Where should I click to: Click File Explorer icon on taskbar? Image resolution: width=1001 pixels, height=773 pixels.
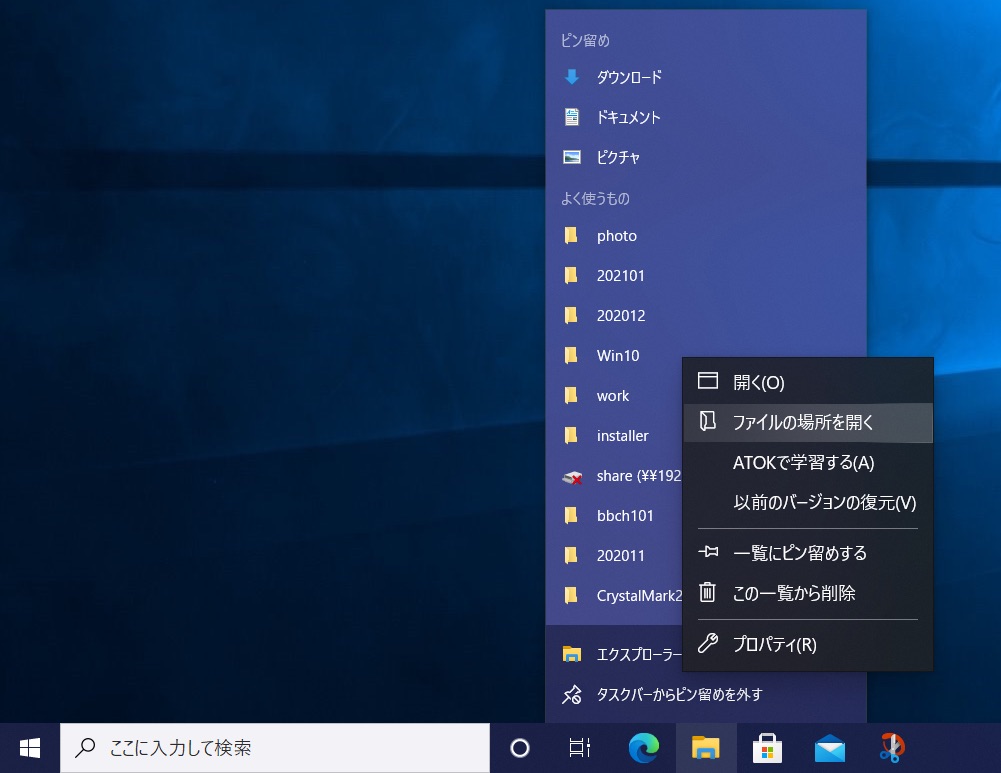pyautogui.click(x=705, y=747)
